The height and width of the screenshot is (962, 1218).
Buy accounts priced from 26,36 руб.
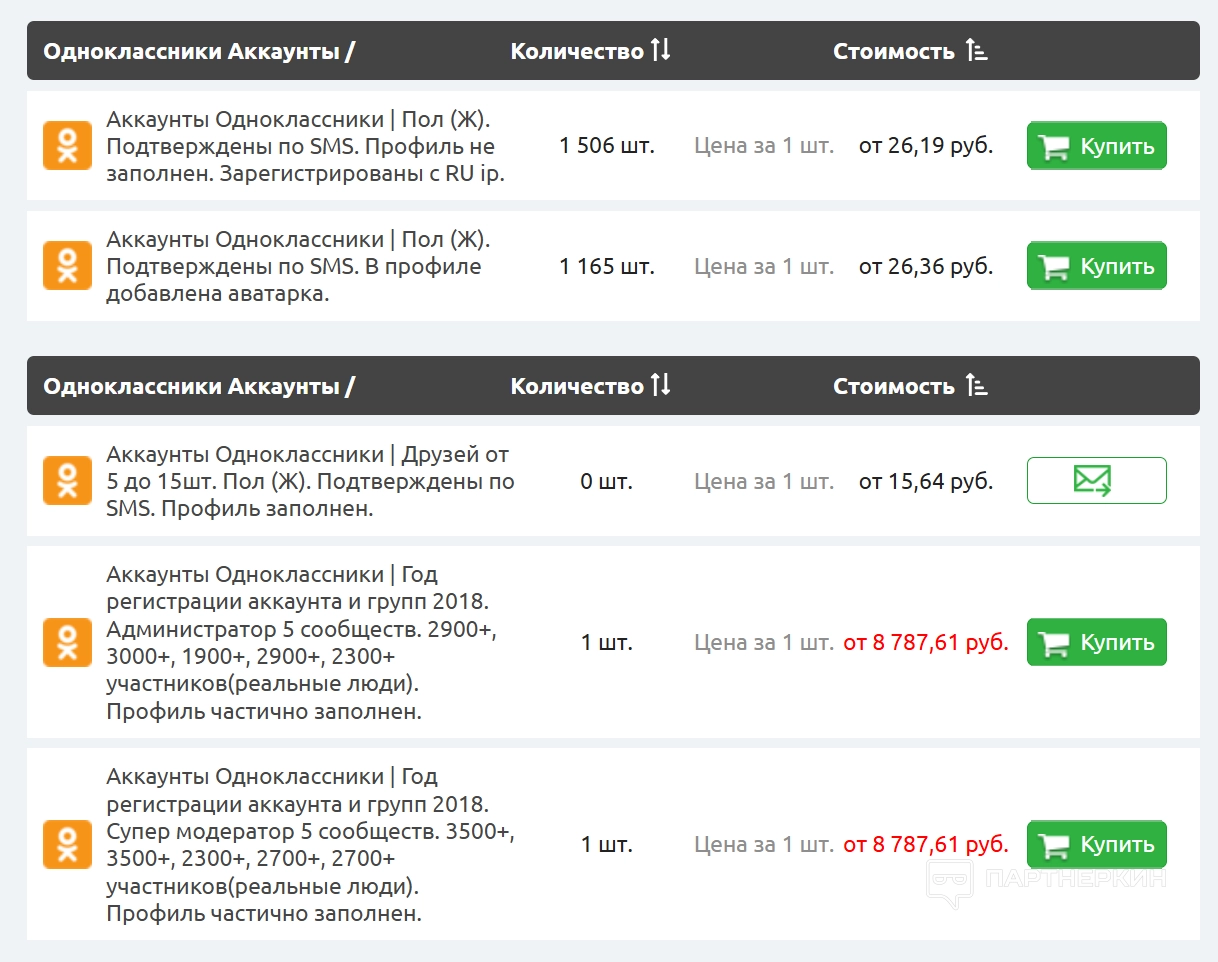[x=1096, y=266]
